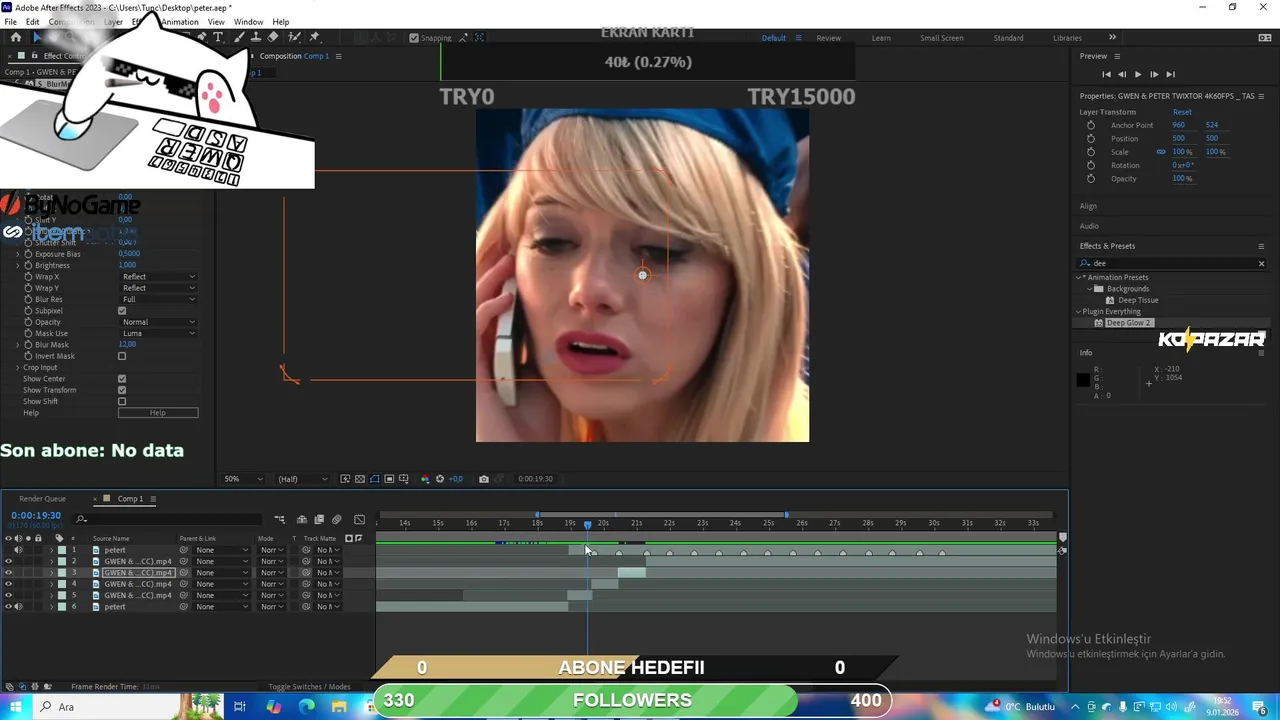Toggle the Snapping checkbox

[414, 38]
